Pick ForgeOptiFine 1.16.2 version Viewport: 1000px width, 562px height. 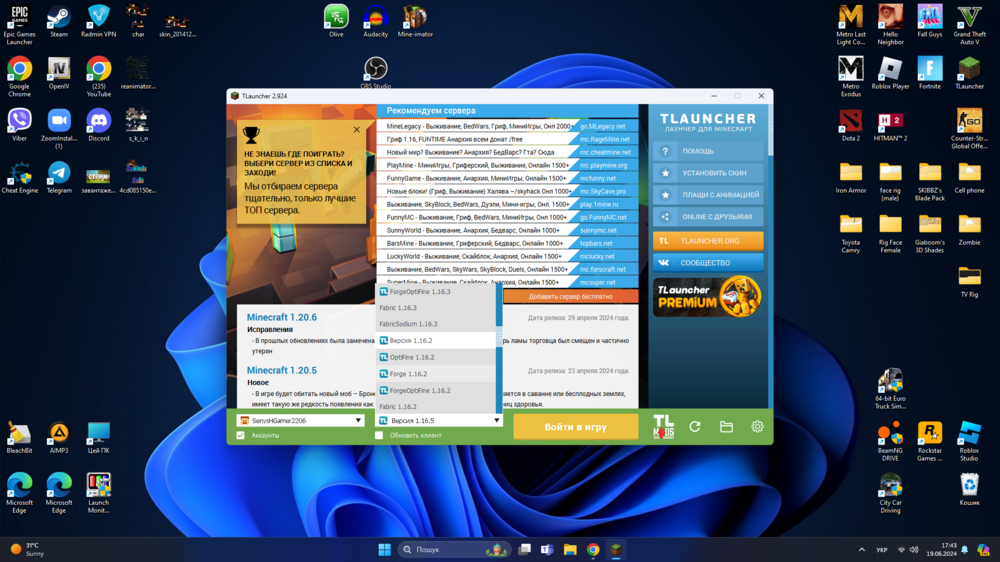pyautogui.click(x=436, y=390)
